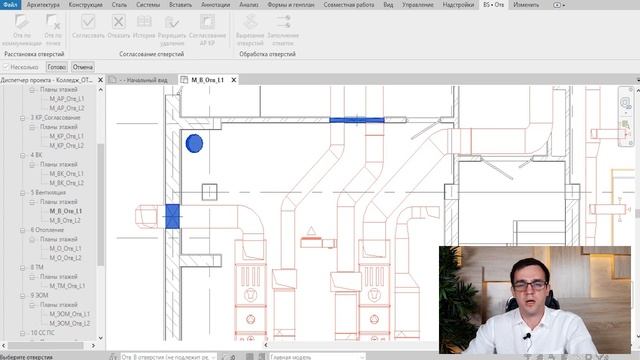Select the blue opening in top wall
This screenshot has width=640, height=360.
click(357, 120)
